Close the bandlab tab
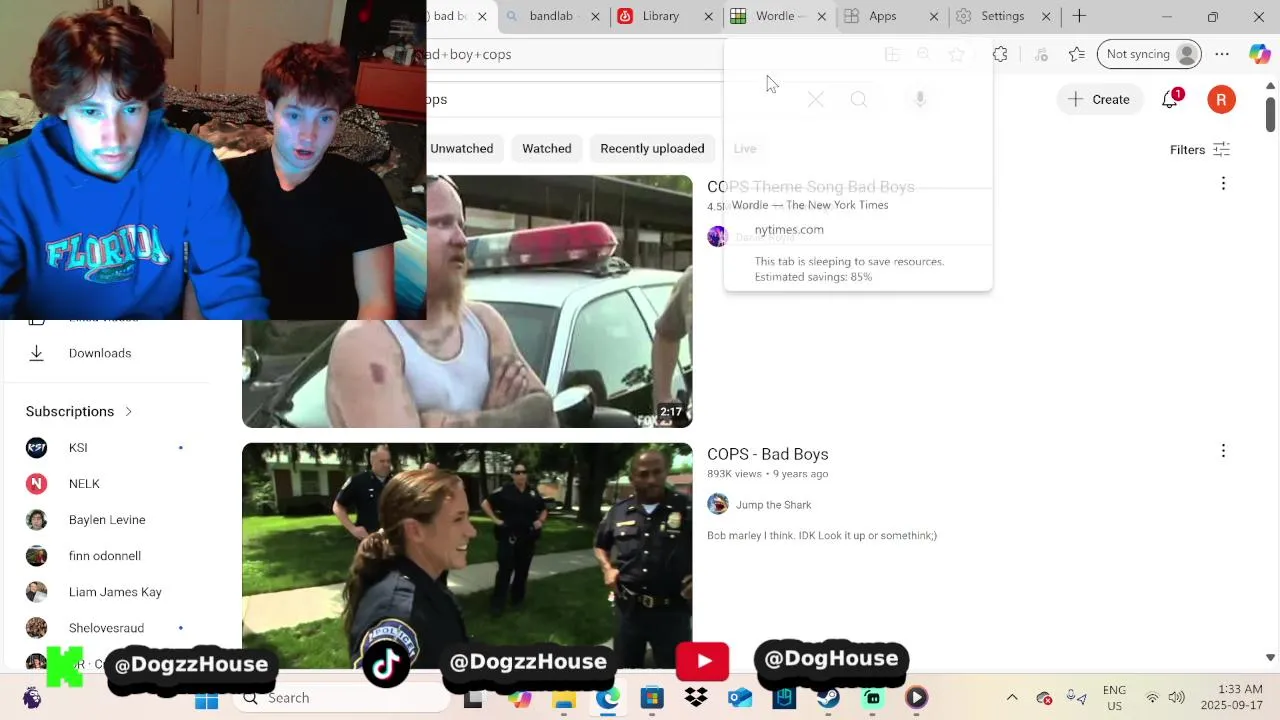Image resolution: width=1280 pixels, height=720 pixels. point(597,16)
